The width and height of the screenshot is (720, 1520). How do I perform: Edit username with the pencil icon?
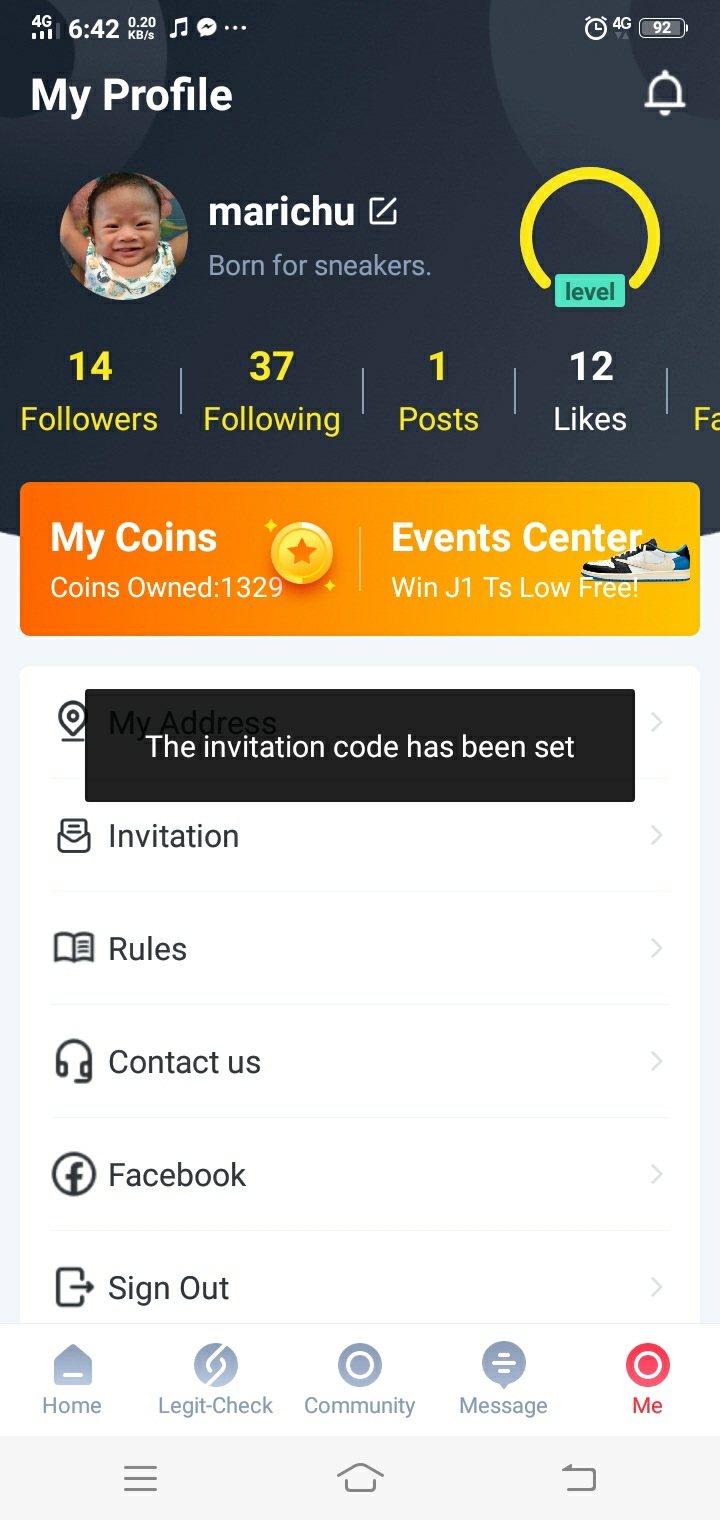coord(383,211)
